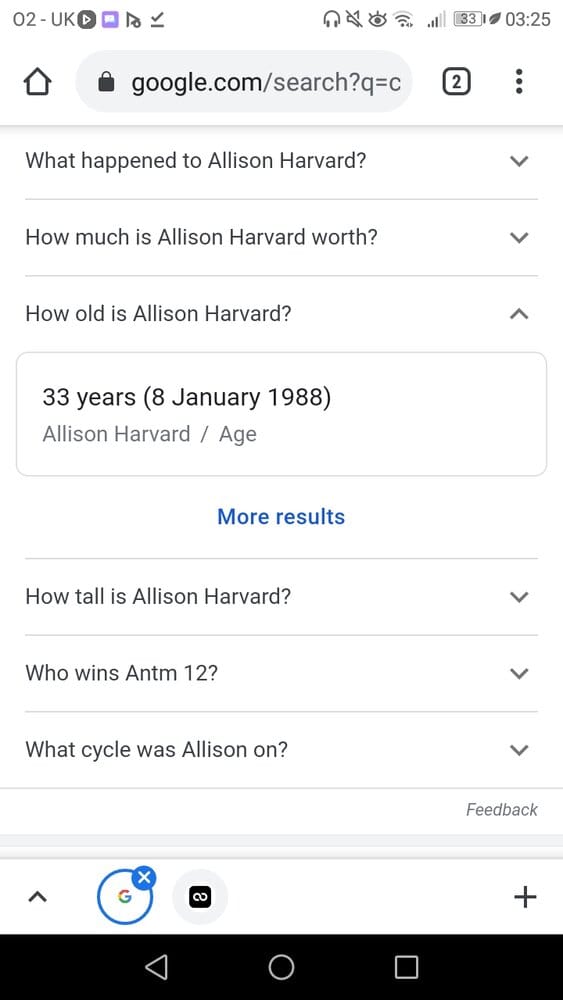This screenshot has height=1000, width=563.
Task: Expand "How much is Allison Harvard worth?"
Action: pos(281,237)
